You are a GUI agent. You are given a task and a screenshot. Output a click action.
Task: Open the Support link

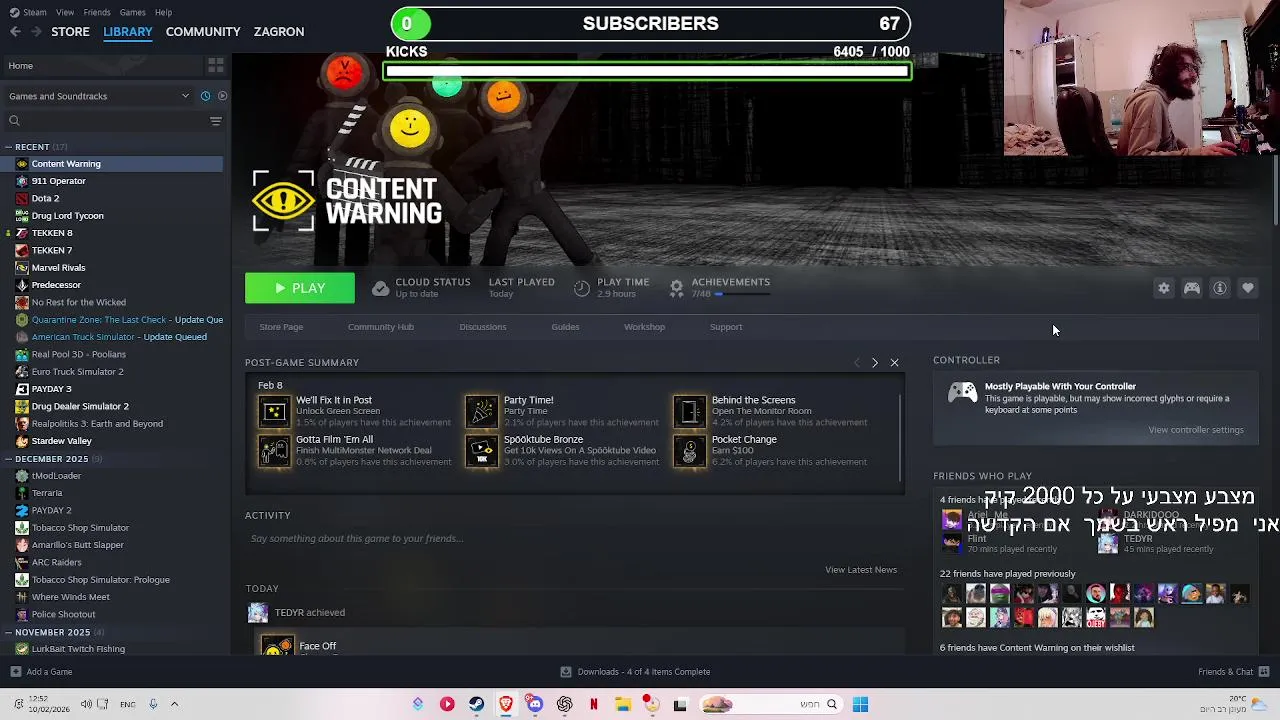tap(726, 327)
